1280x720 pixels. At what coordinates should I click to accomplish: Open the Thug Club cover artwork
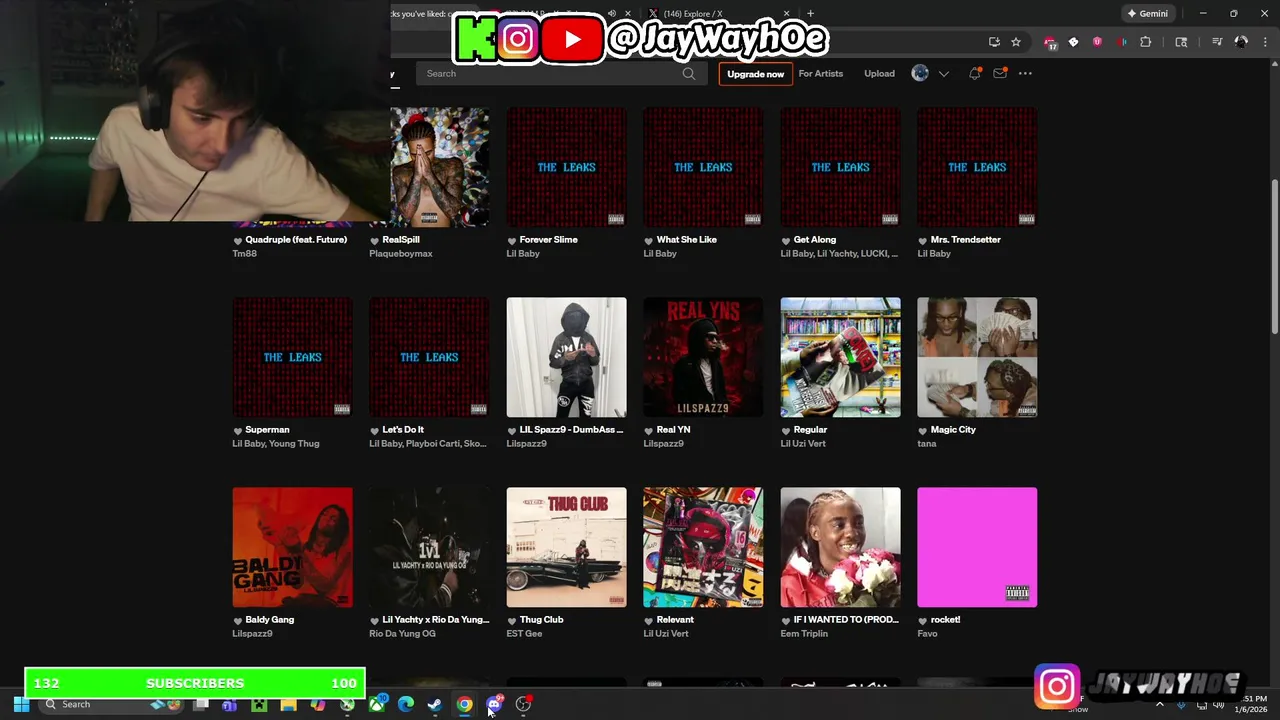[x=566, y=547]
